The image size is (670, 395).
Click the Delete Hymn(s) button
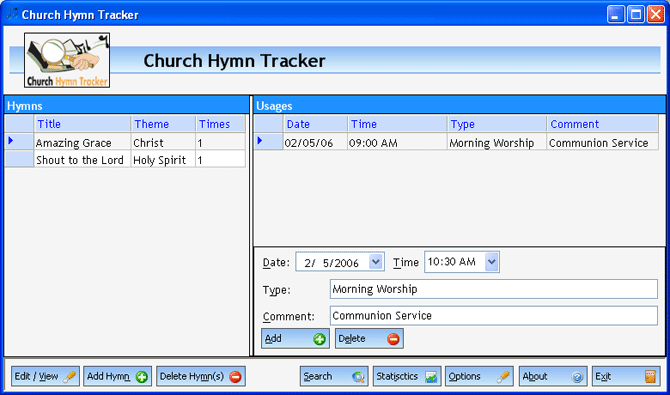click(x=201, y=376)
